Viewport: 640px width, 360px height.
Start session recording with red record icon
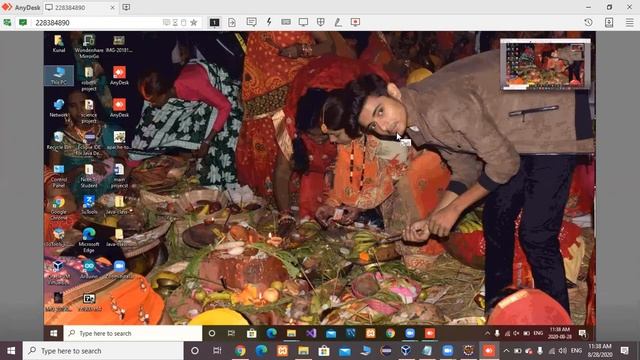356,22
